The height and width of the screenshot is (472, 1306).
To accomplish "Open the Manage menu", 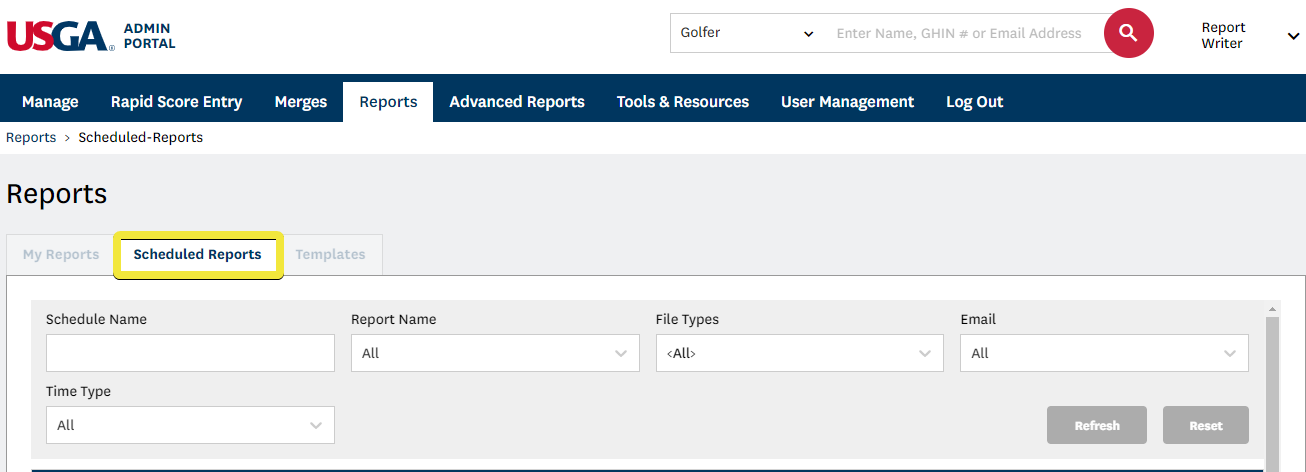I will click(50, 102).
